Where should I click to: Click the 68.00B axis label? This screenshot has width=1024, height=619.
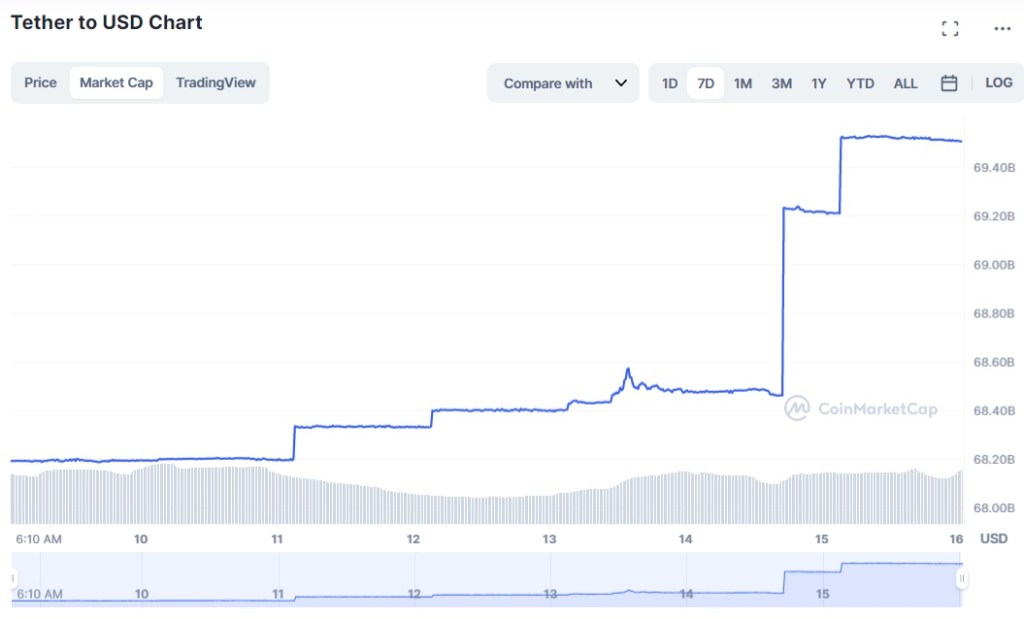[994, 508]
